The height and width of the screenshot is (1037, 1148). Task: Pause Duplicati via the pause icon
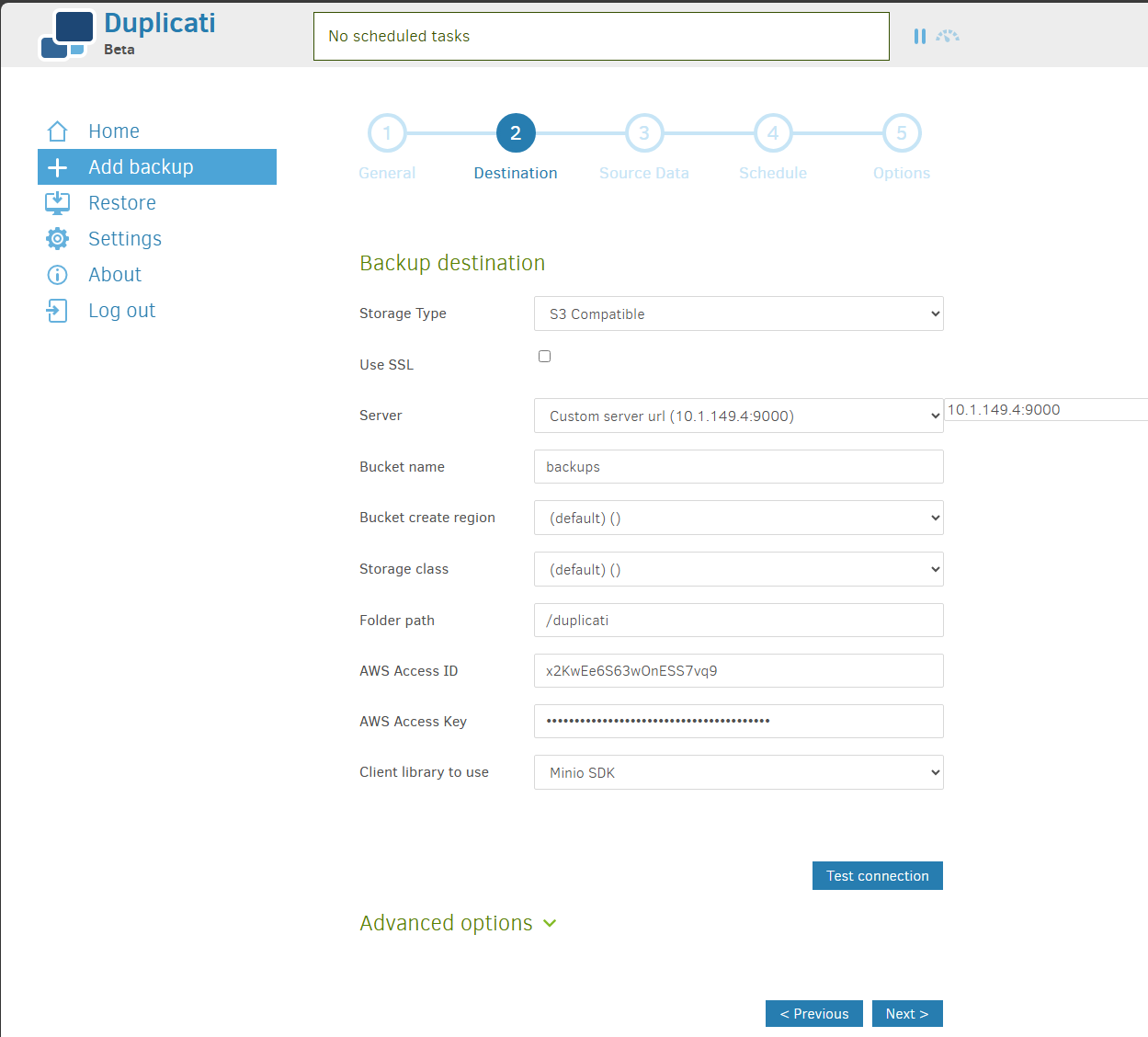click(920, 36)
